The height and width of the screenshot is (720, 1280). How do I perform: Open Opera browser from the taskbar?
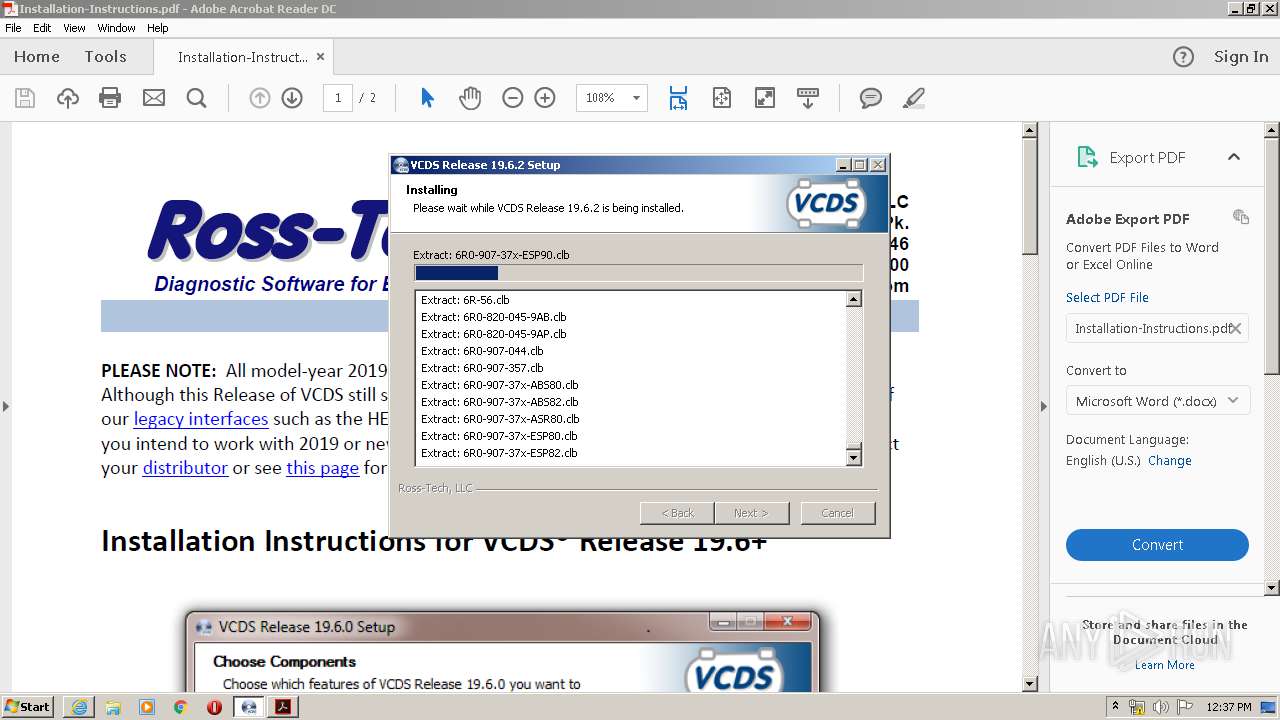[x=214, y=707]
